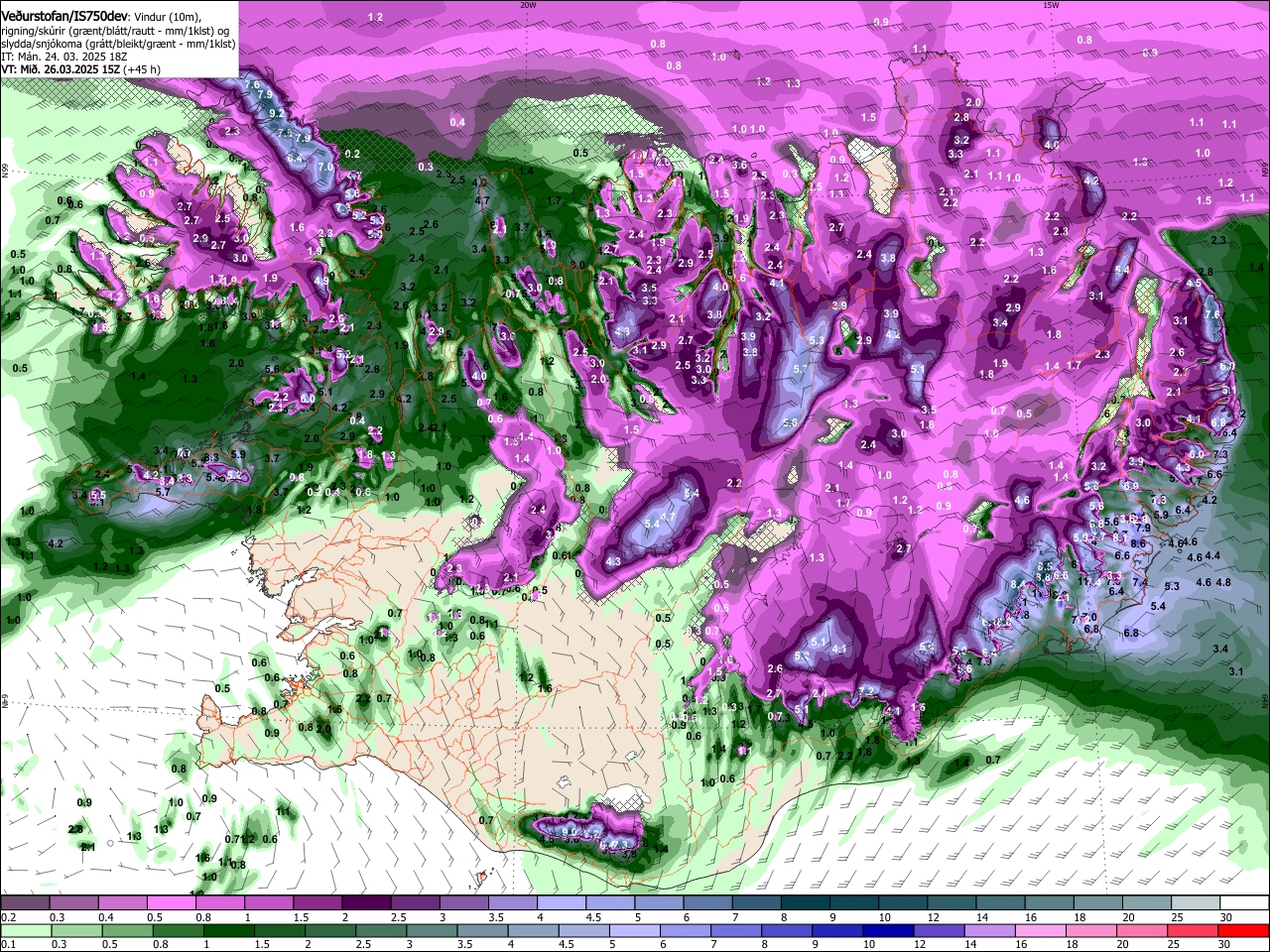1270x952 pixels.
Task: Click the Veðurstofan/IS750dev title text
Action: [64, 16]
